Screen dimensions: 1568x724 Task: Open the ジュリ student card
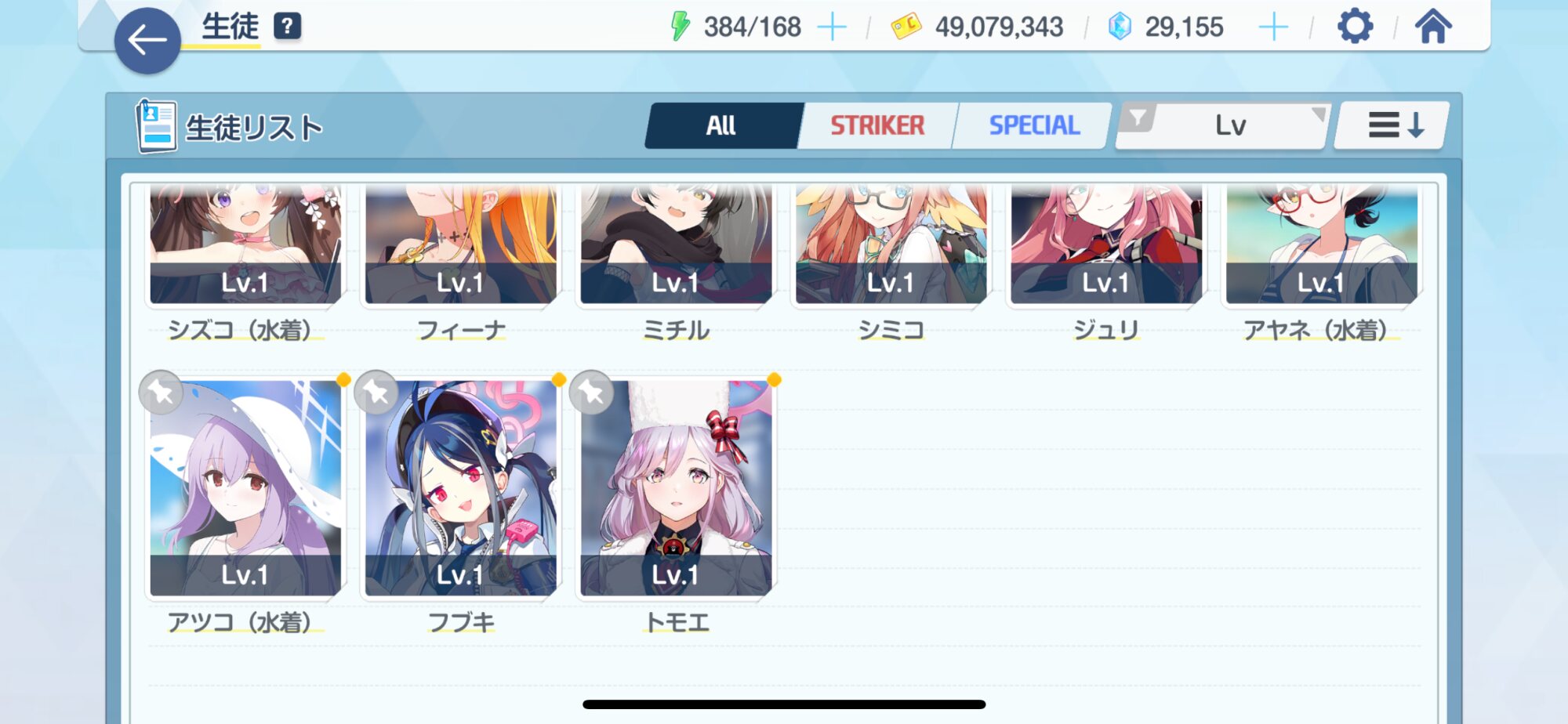1105,244
